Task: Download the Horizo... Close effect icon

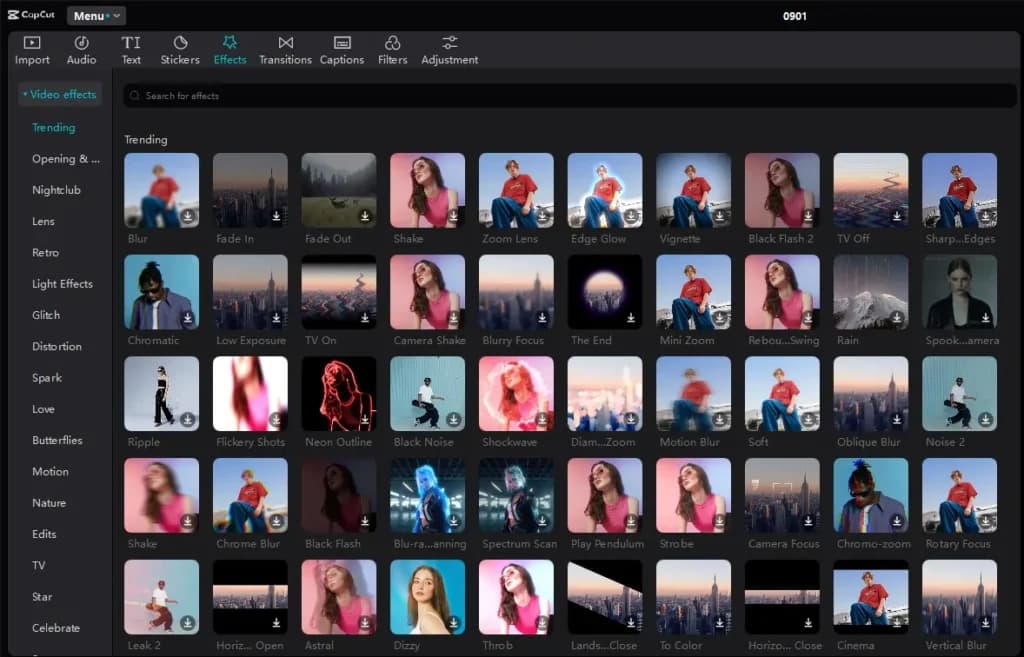Action: click(808, 622)
